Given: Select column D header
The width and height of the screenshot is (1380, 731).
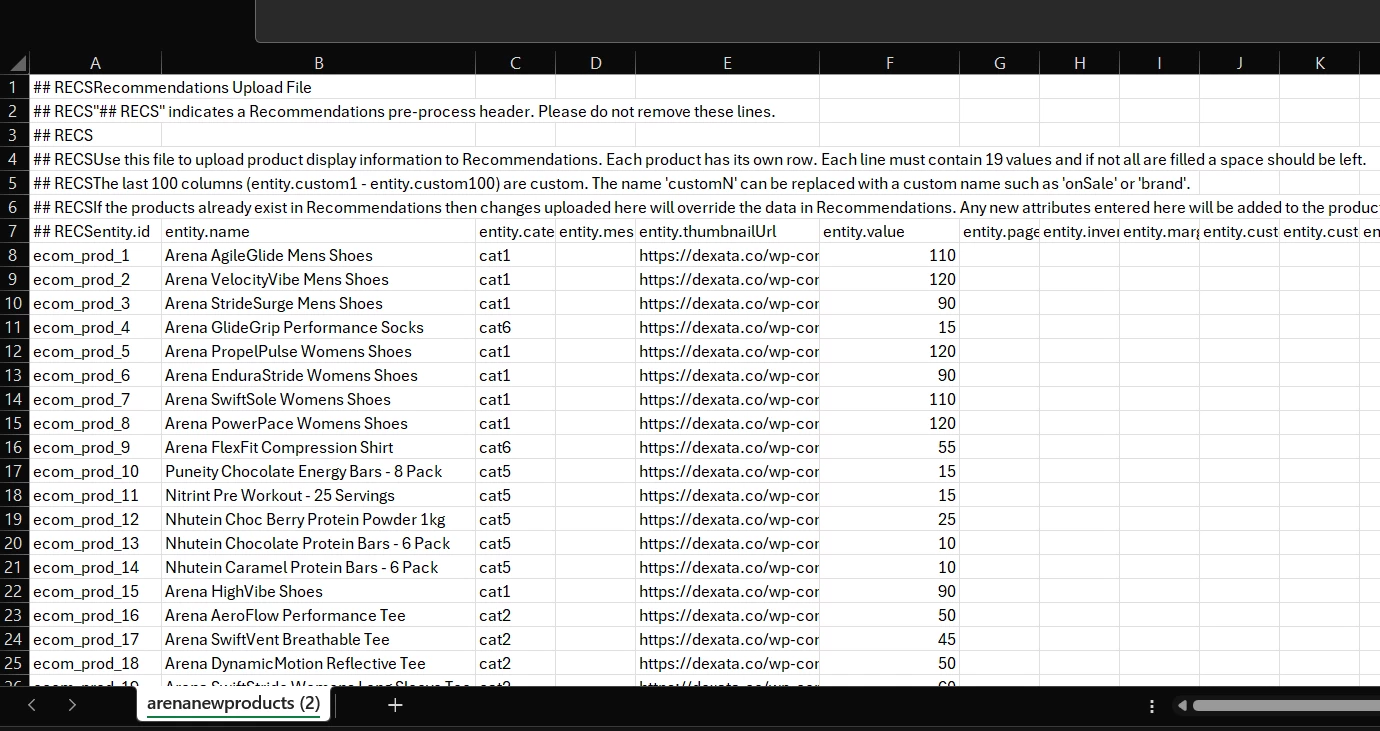Looking at the screenshot, I should (x=595, y=63).
